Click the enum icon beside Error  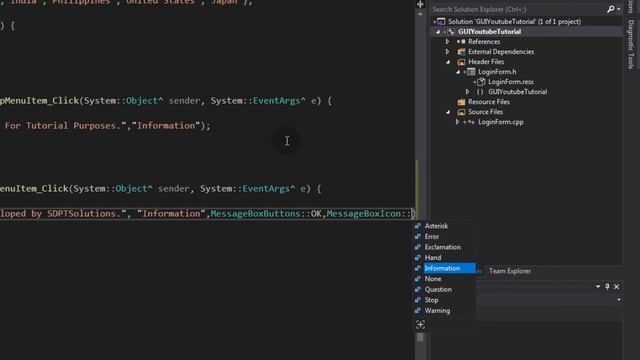point(418,236)
